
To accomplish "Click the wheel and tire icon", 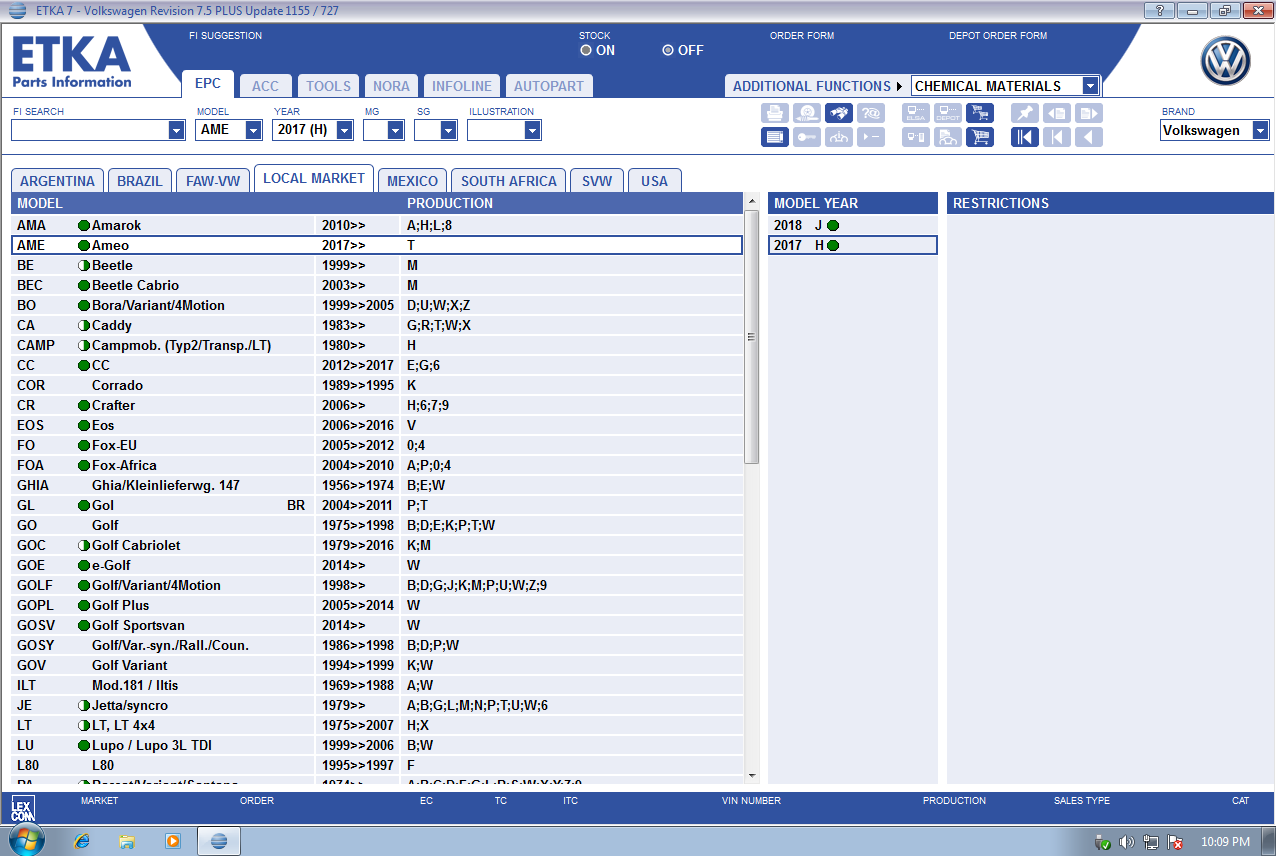I will pos(807,113).
